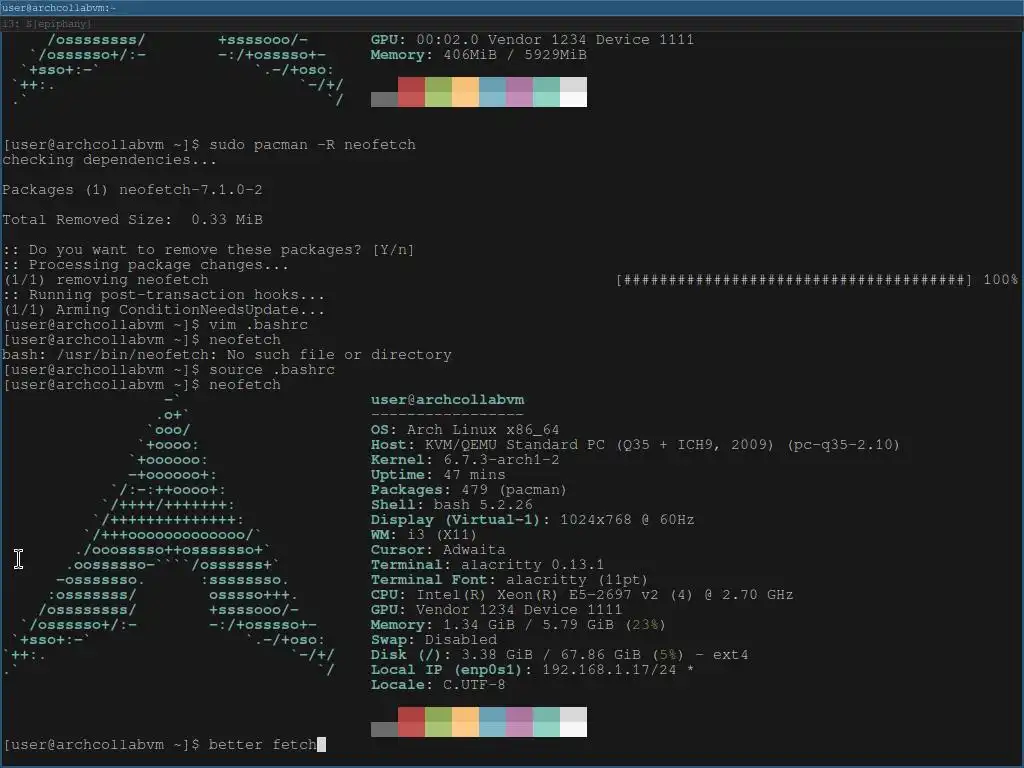Click 'GPU: Vendor 1234 Device 1111' without bus ID
The image size is (1024, 768).
point(496,610)
